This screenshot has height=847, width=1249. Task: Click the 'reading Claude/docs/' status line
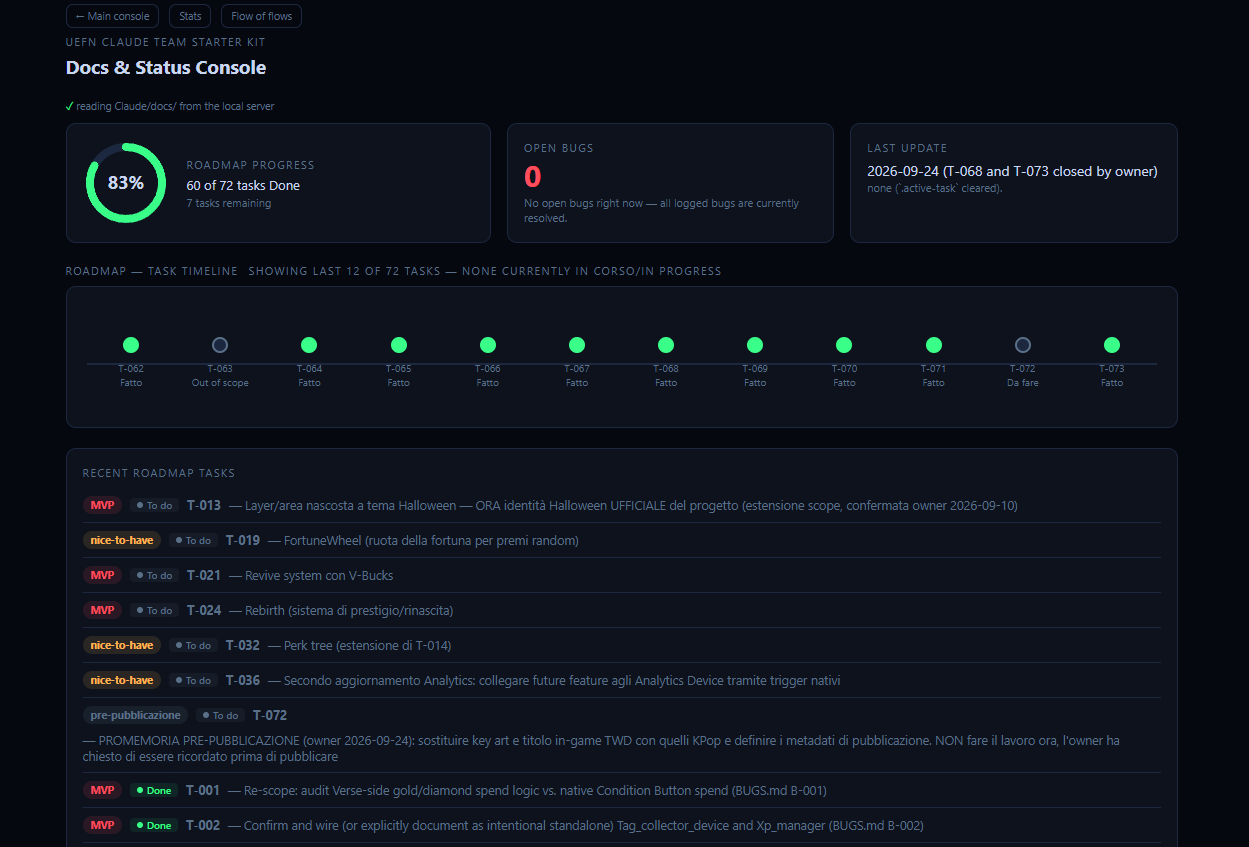170,106
